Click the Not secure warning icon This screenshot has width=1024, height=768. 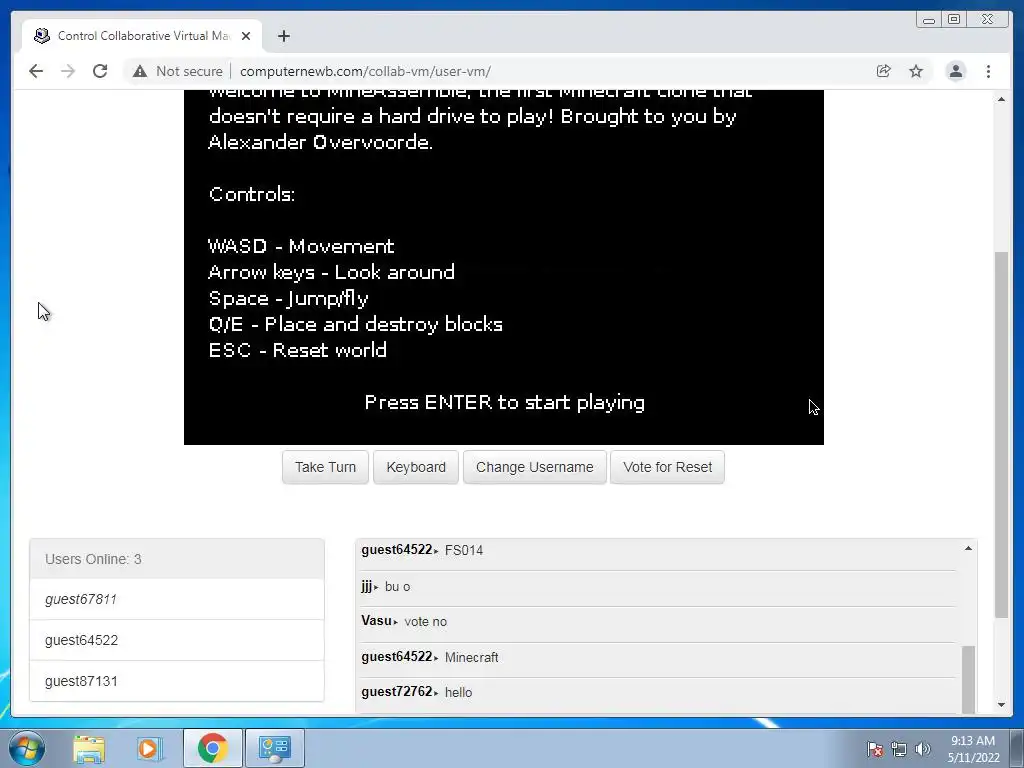coord(140,71)
